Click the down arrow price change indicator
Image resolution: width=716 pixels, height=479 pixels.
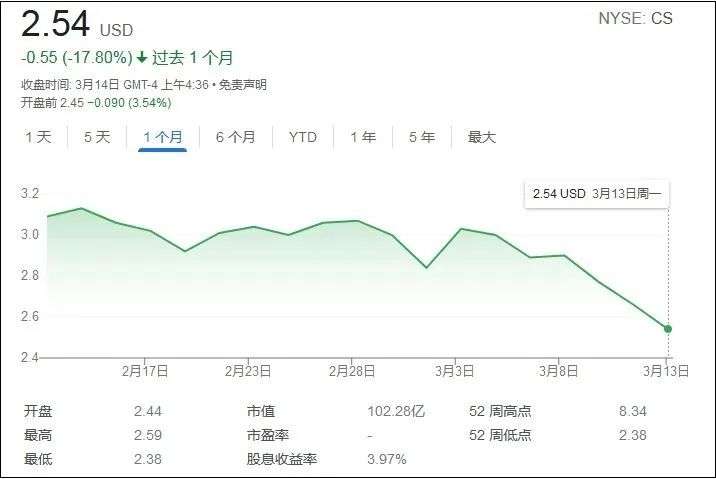click(141, 58)
